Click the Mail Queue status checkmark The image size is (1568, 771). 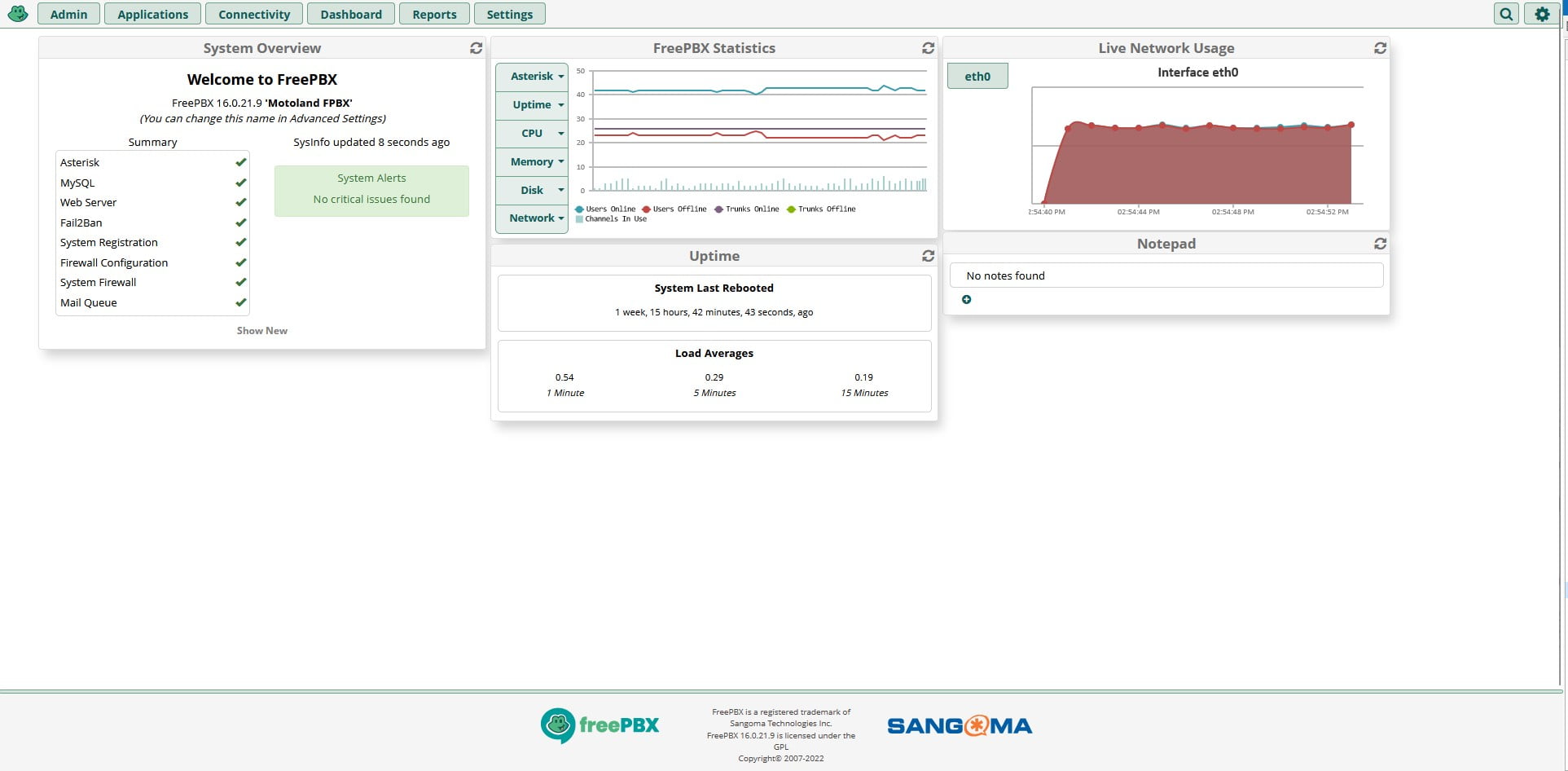241,302
